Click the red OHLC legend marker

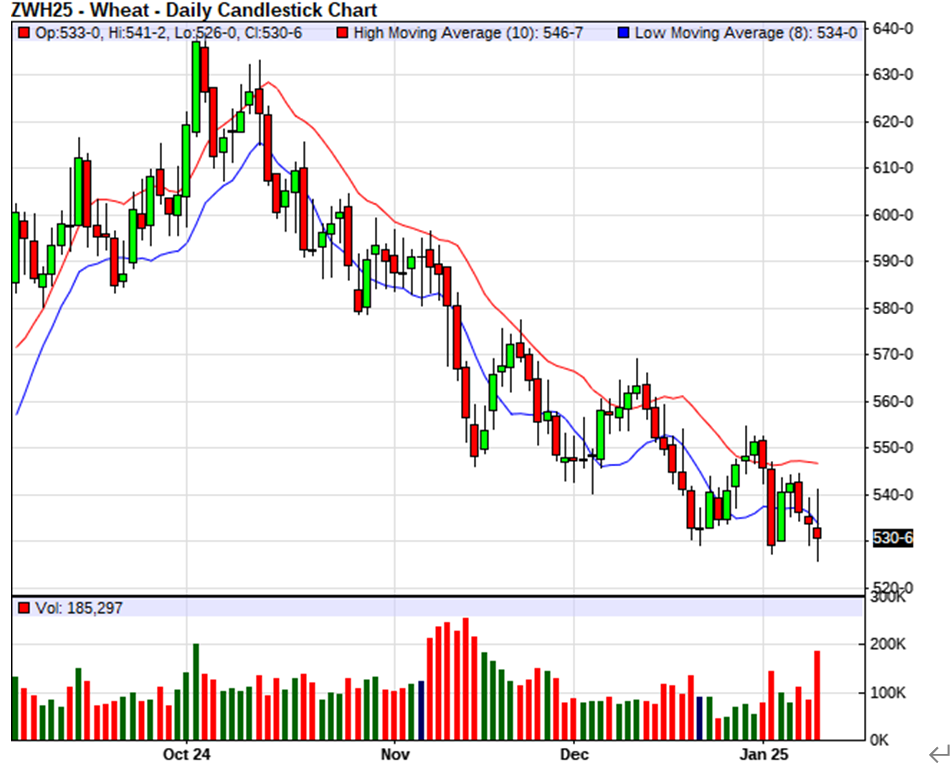(x=24, y=33)
